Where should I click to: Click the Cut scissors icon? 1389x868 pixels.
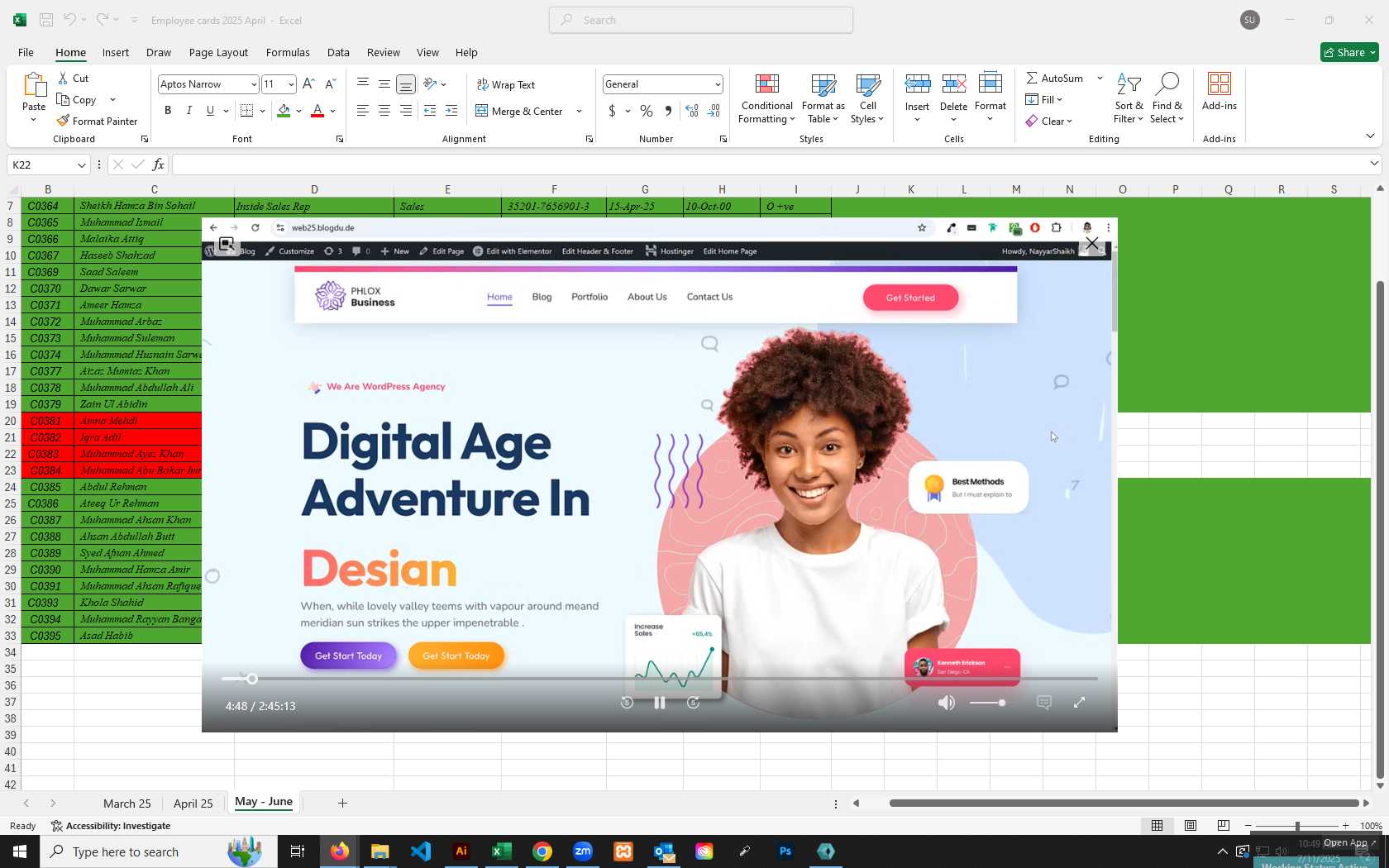tap(64, 78)
